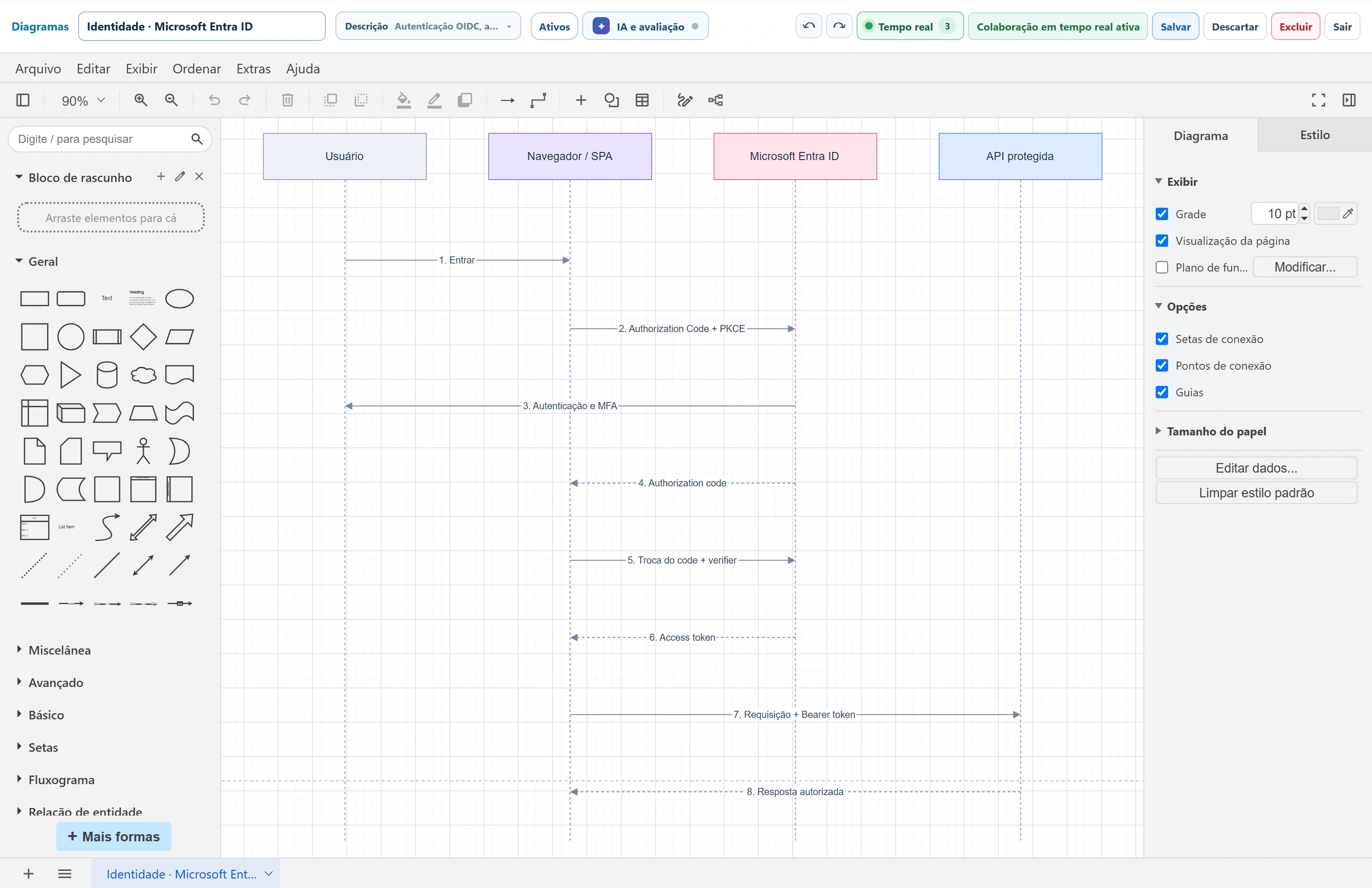The width and height of the screenshot is (1372, 888).
Task: Click the zoom out magnifier icon
Action: (171, 101)
